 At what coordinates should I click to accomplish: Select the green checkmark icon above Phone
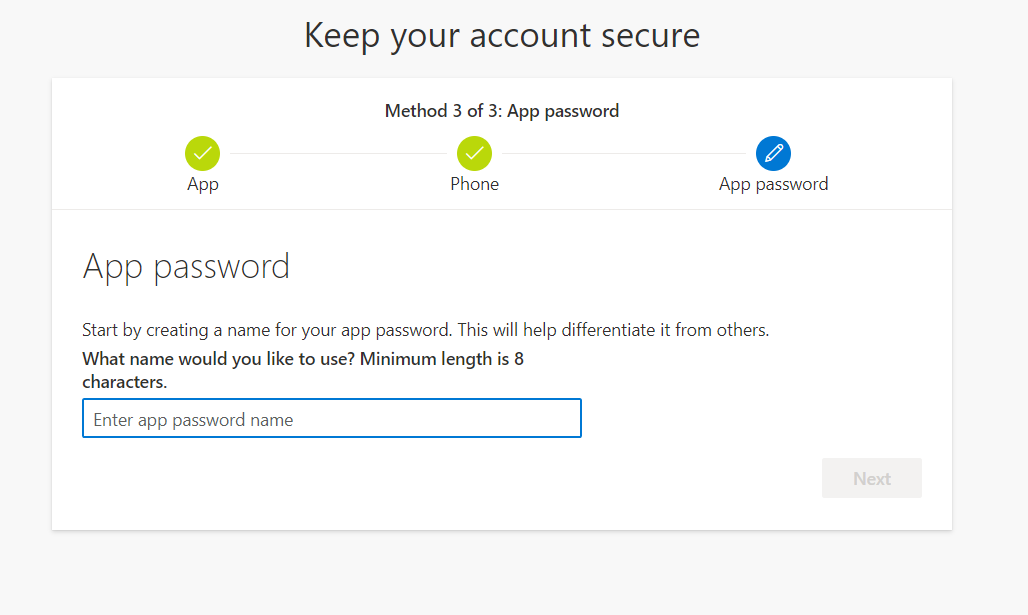tap(474, 153)
